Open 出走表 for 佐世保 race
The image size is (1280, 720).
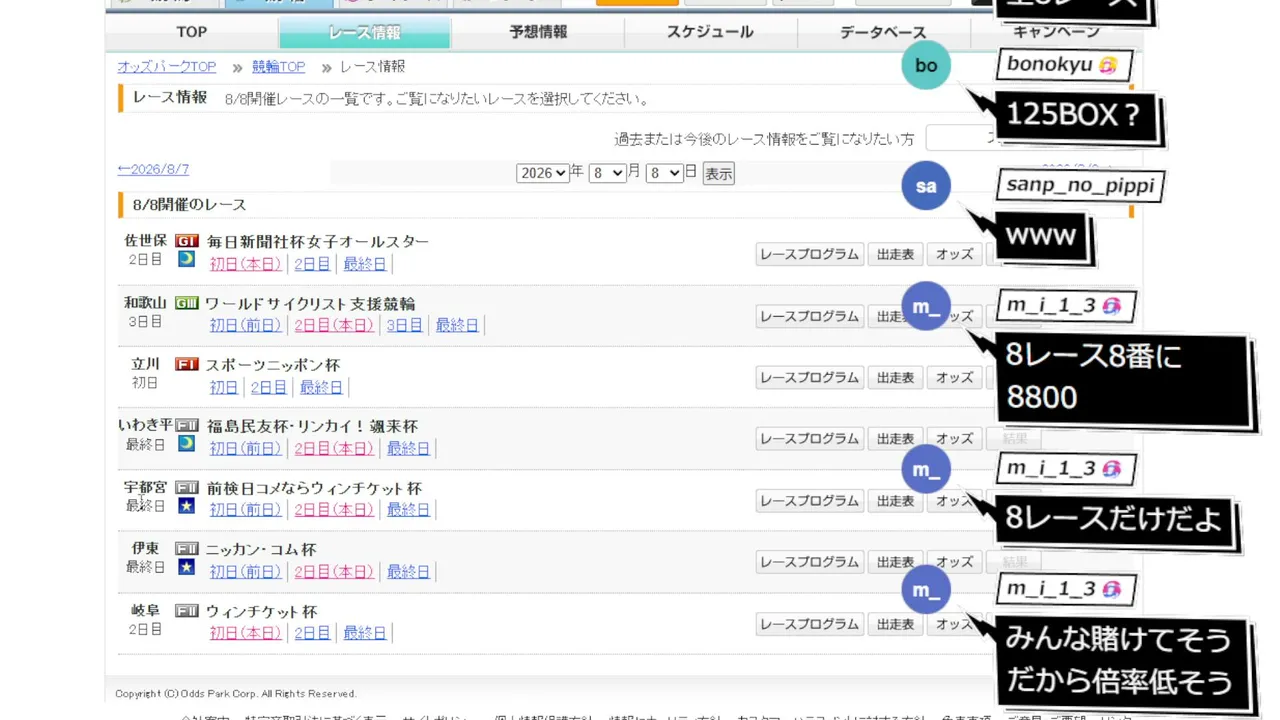pyautogui.click(x=895, y=254)
